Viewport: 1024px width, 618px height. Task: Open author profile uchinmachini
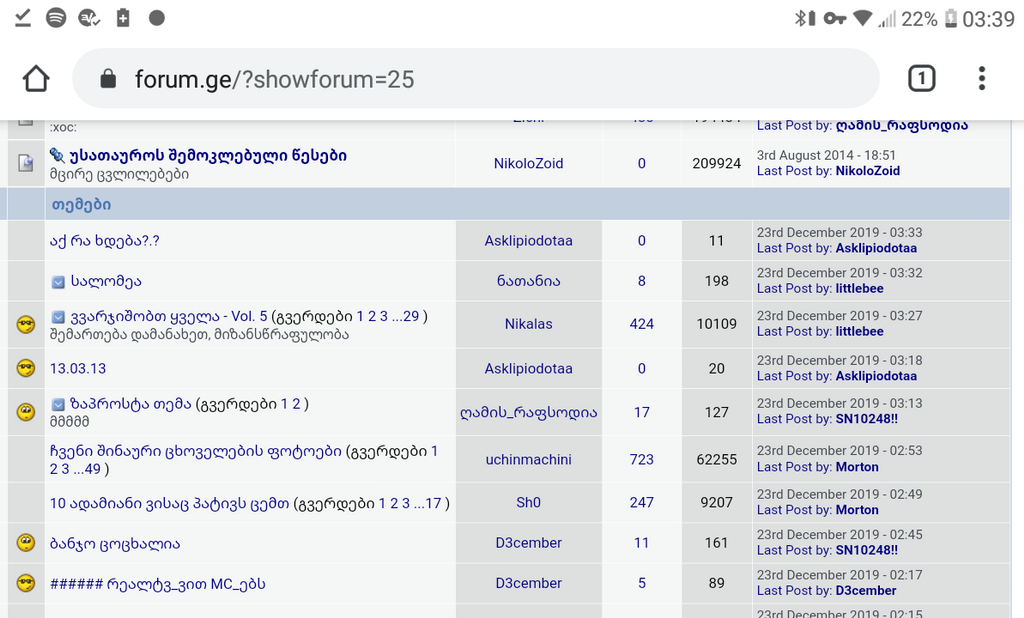pyautogui.click(x=528, y=459)
